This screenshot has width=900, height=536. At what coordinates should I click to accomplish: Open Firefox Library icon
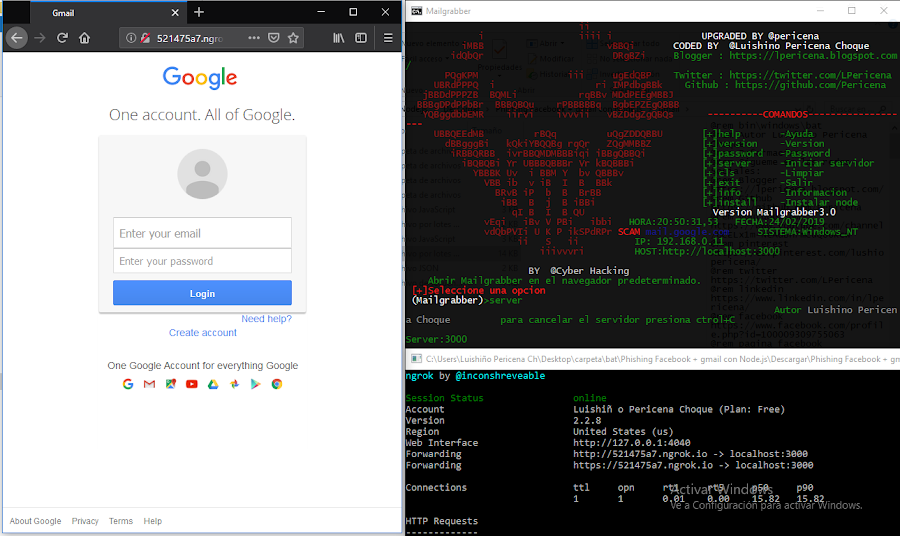[339, 38]
